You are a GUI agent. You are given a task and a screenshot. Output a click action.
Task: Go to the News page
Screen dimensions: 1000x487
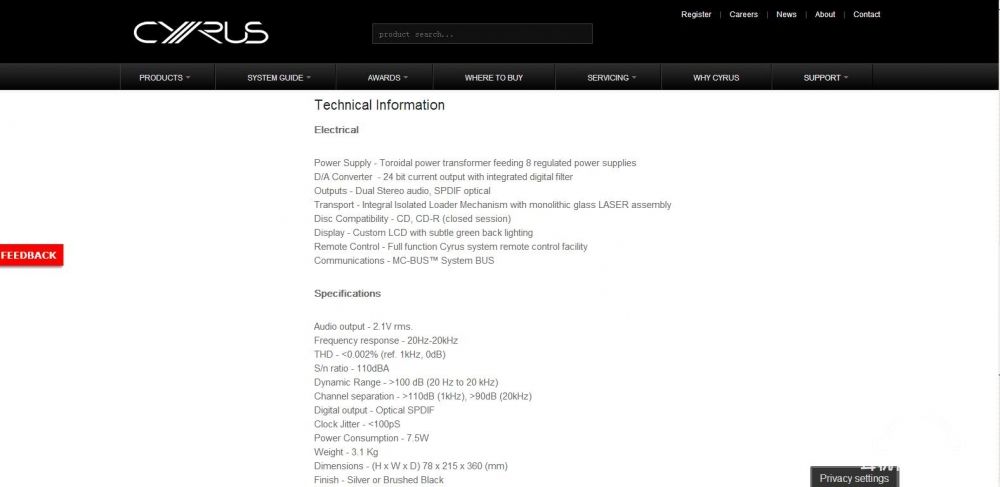point(786,14)
